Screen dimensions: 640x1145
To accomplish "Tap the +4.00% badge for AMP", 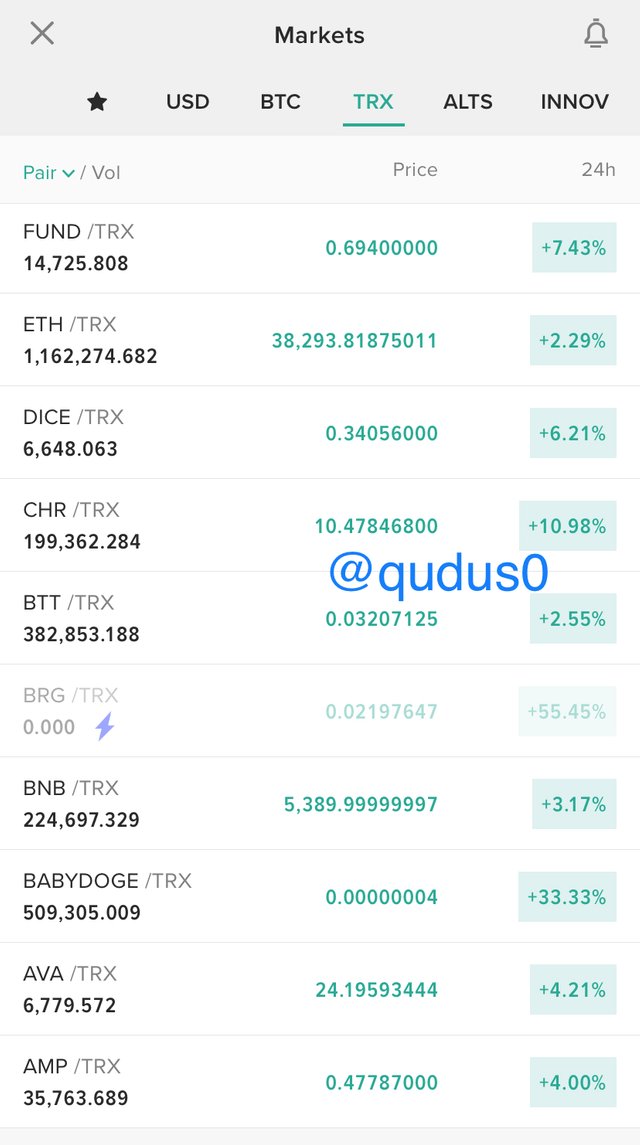I will [573, 1083].
